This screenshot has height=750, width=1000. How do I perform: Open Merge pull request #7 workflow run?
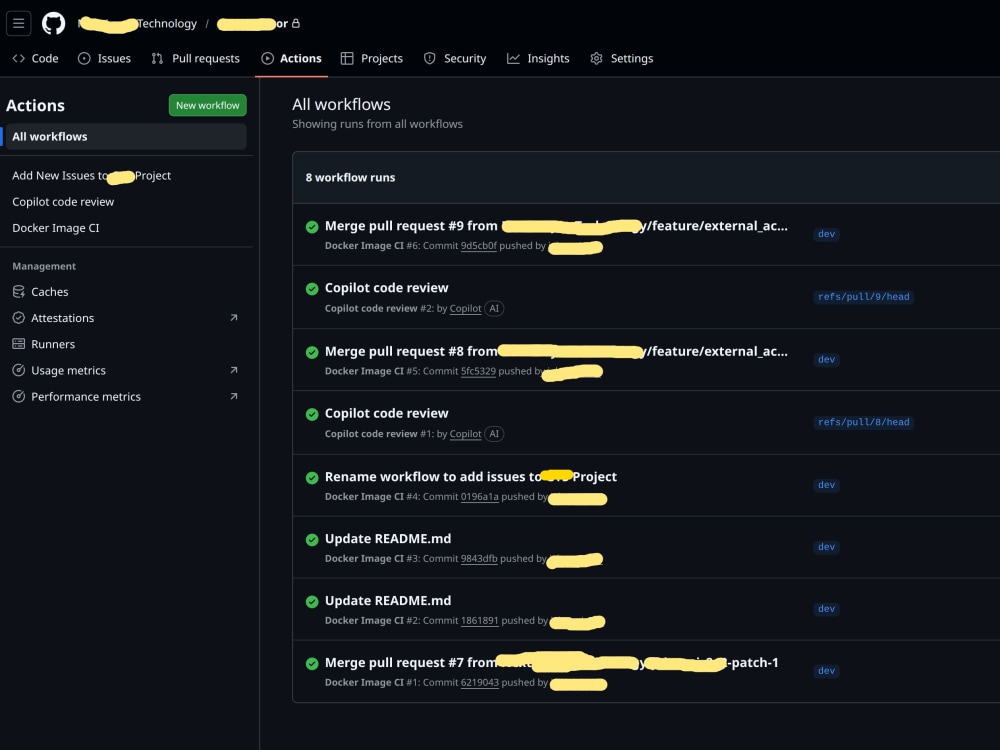(x=552, y=663)
